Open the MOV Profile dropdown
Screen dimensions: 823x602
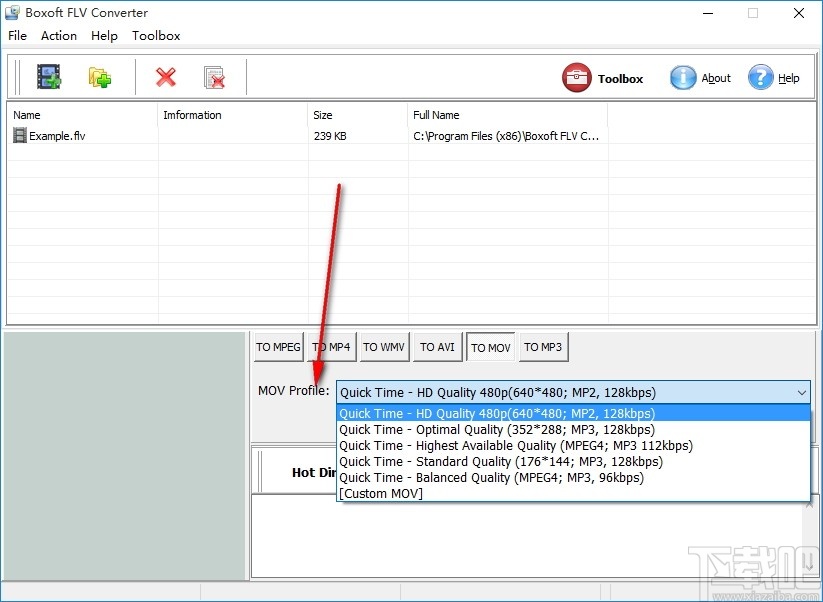point(801,392)
